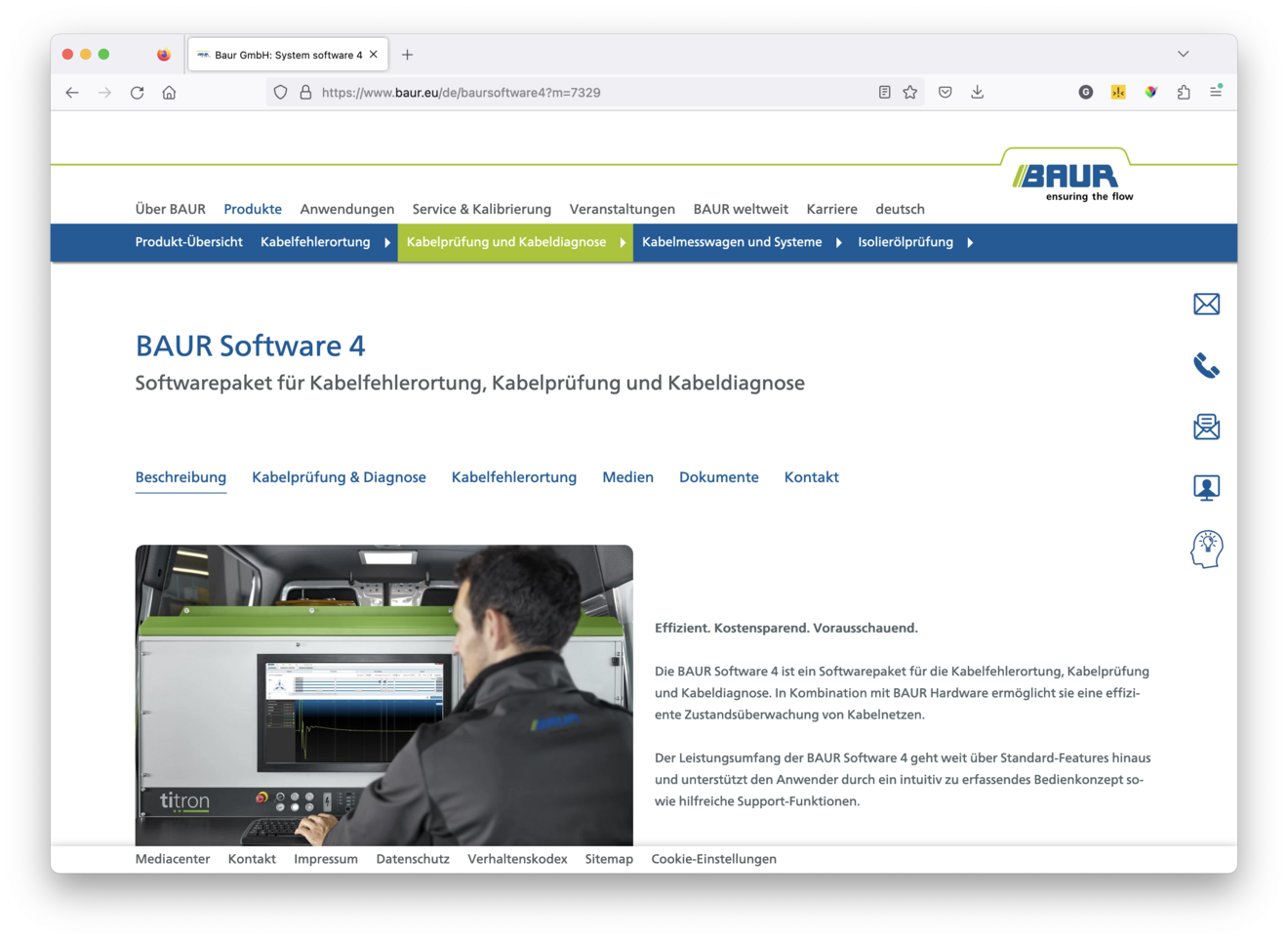Bookmark this page with star icon

910,93
